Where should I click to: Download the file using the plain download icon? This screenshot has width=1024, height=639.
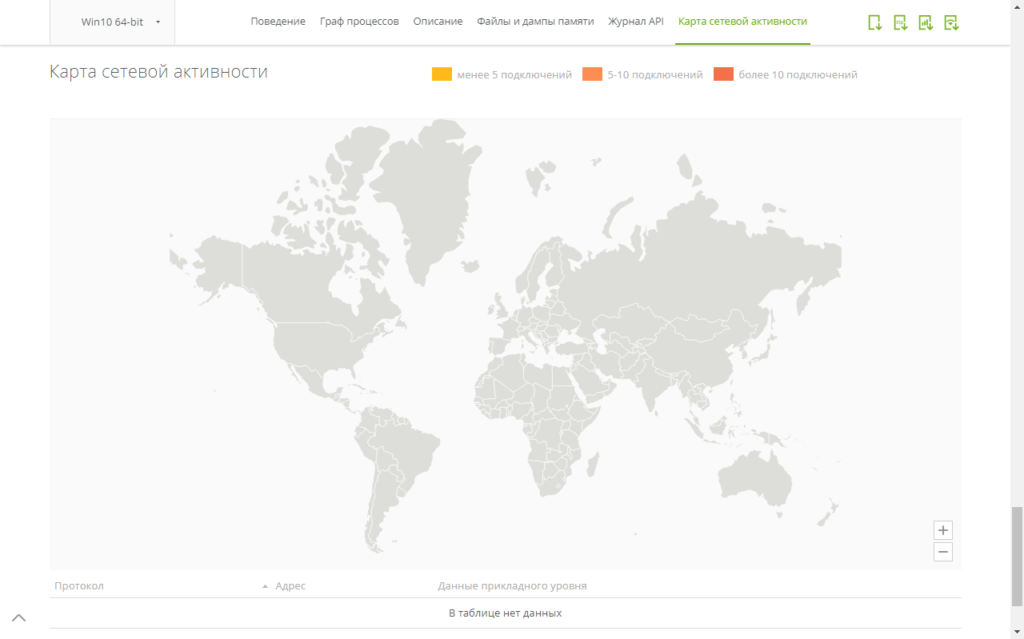pos(875,22)
